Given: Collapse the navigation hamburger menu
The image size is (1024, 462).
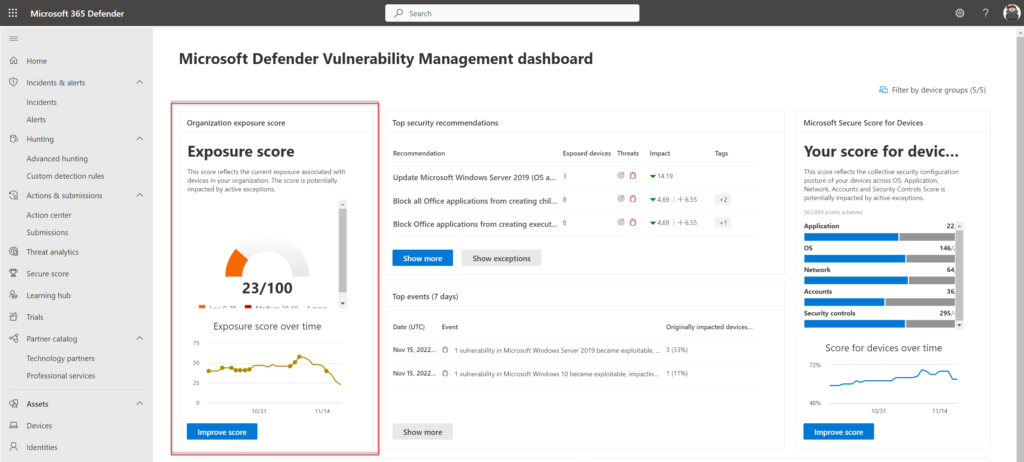Looking at the screenshot, I should tap(13, 39).
